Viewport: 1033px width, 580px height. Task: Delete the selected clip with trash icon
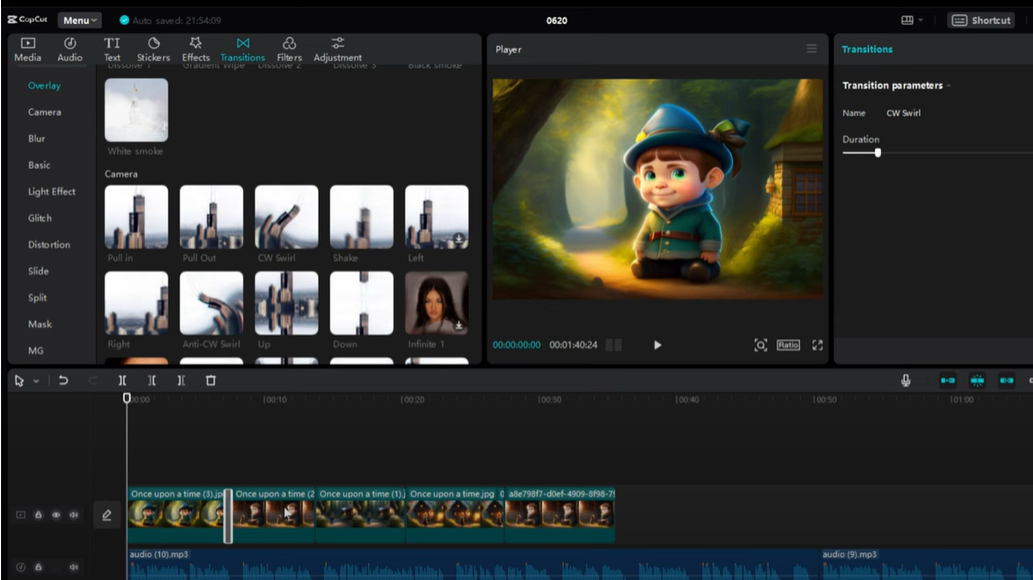[x=210, y=381]
